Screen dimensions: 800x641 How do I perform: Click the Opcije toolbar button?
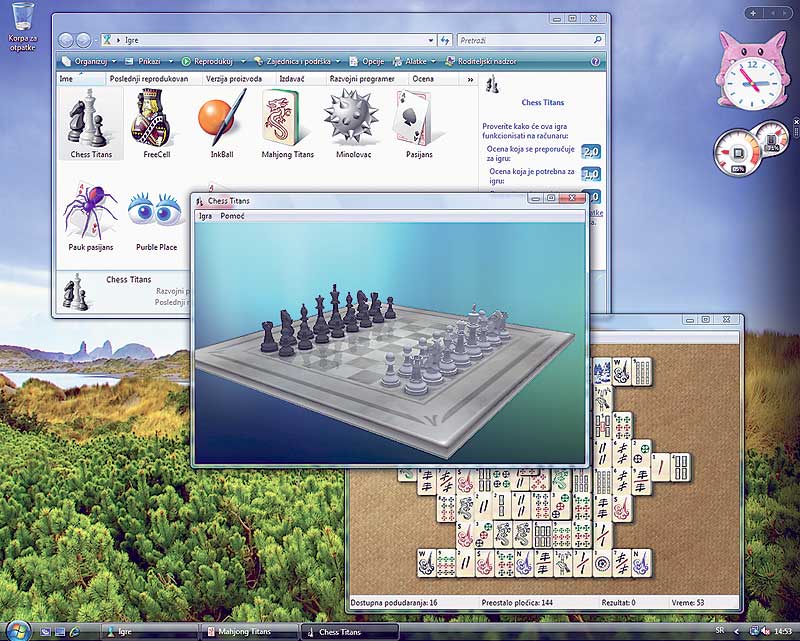tap(366, 62)
